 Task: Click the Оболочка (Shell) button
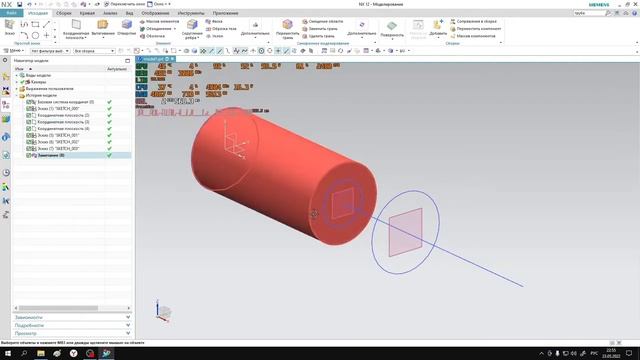(x=153, y=36)
